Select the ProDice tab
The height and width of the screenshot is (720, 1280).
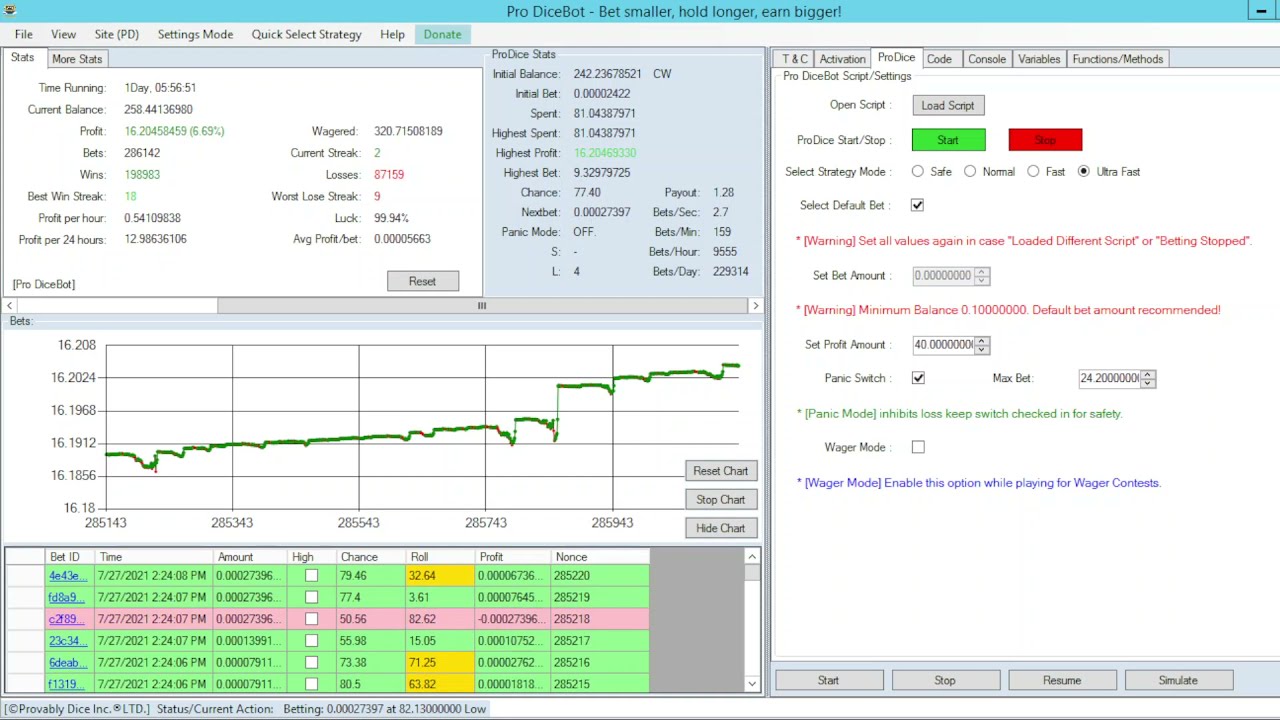896,58
